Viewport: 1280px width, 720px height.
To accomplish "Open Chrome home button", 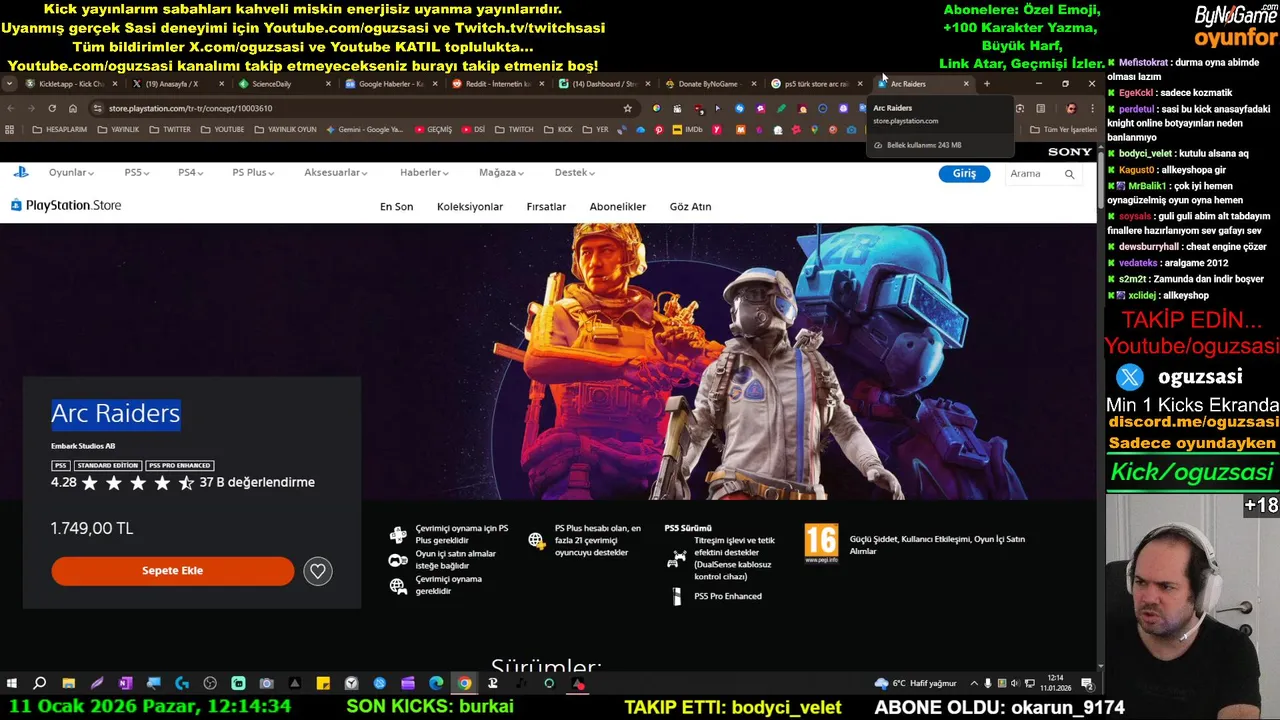I will click(x=73, y=108).
